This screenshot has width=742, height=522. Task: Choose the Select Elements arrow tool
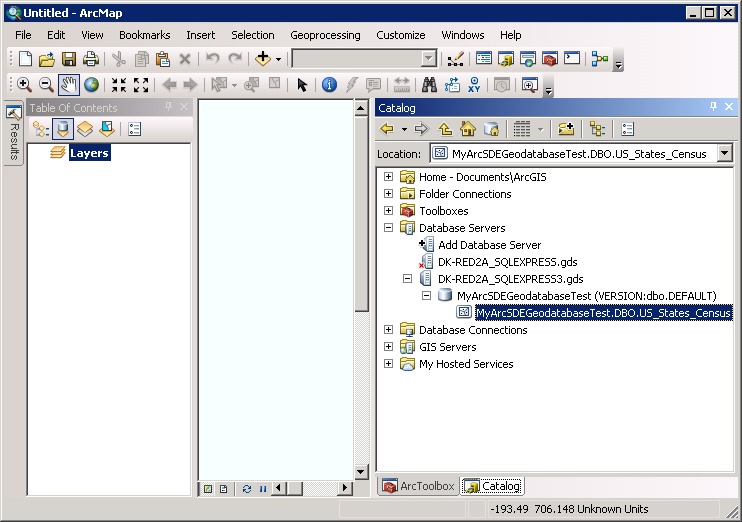click(302, 85)
